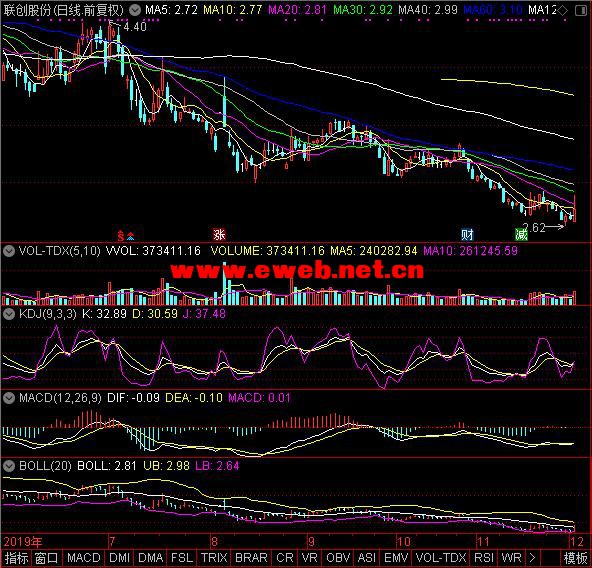Choose the OBV indicator tab

click(338, 558)
